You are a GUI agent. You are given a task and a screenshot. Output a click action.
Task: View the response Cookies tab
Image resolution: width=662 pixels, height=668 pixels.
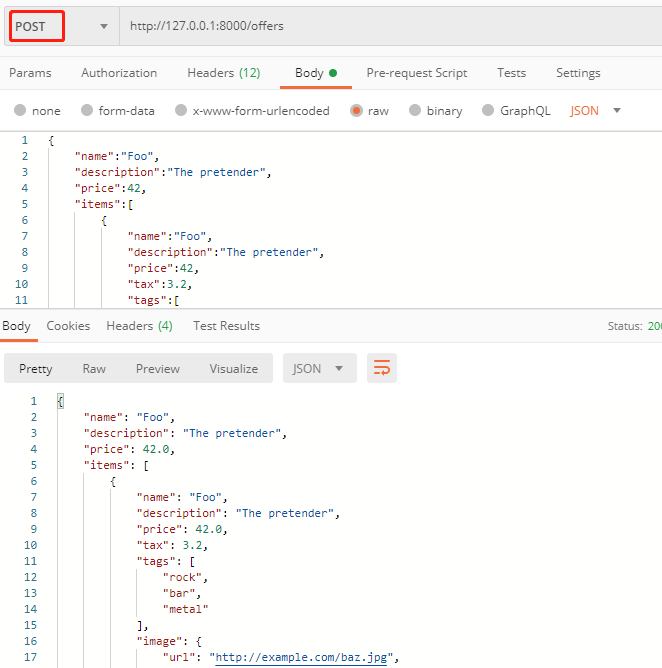68,326
